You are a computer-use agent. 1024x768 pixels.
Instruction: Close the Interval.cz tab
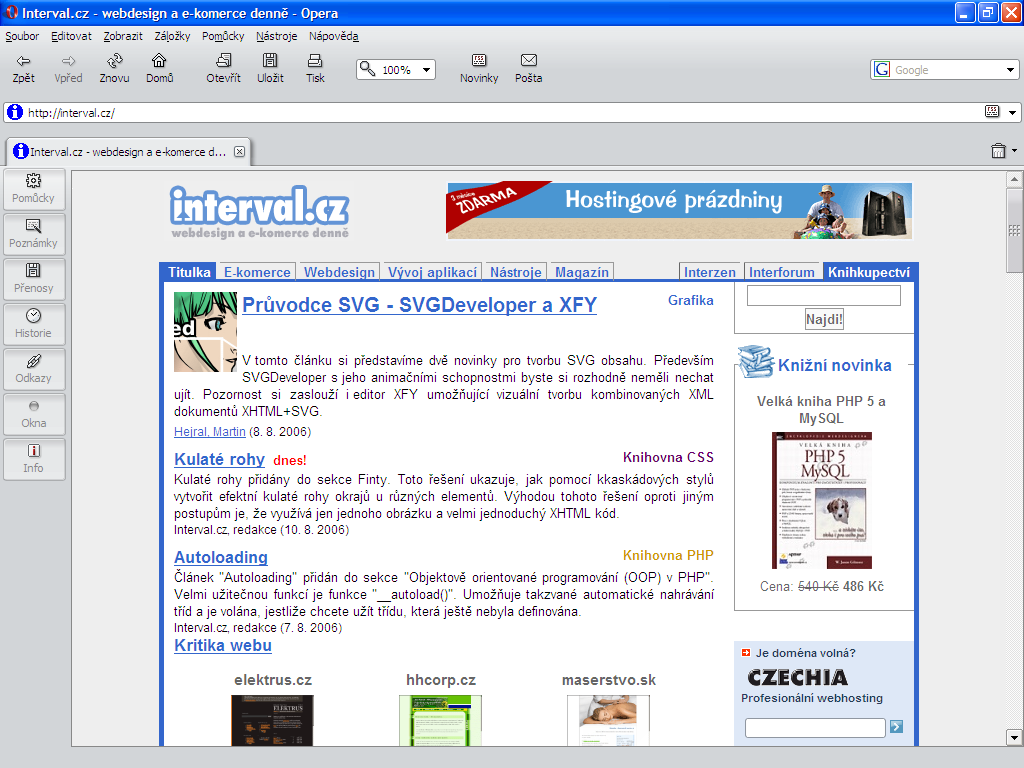(x=240, y=152)
